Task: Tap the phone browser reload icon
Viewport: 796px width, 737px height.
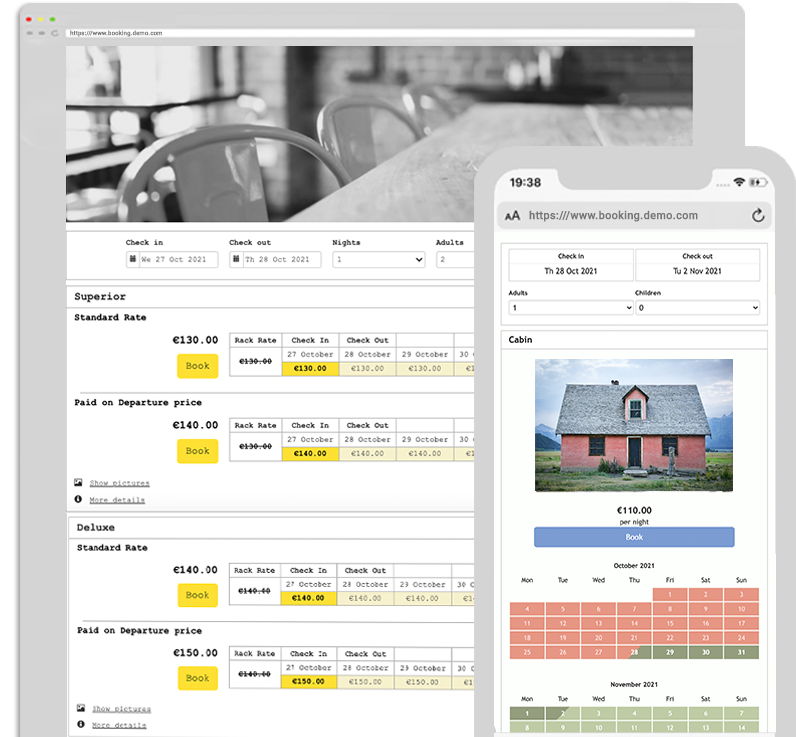Action: click(x=758, y=215)
